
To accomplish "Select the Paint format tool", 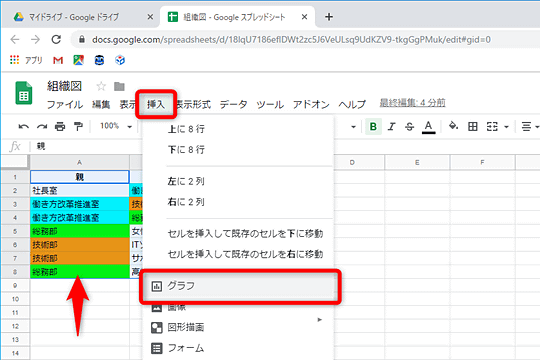I will tap(79, 127).
